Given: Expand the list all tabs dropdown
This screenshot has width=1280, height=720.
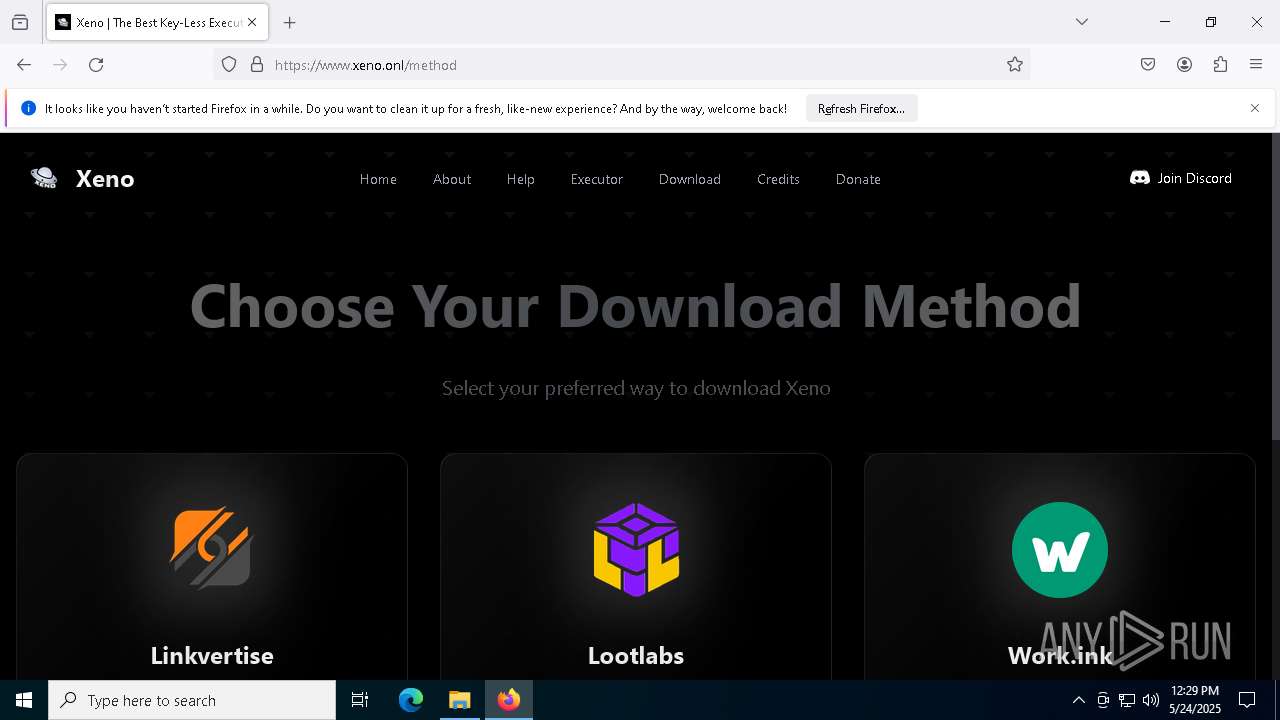Looking at the screenshot, I should tap(1082, 22).
